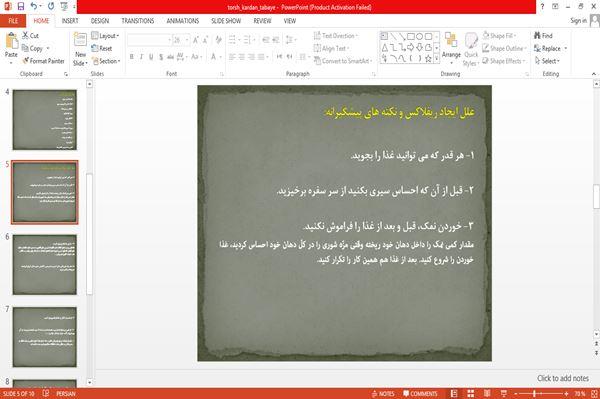Open the Select dropdown in Editing
The height and width of the screenshot is (399, 600).
click(547, 61)
